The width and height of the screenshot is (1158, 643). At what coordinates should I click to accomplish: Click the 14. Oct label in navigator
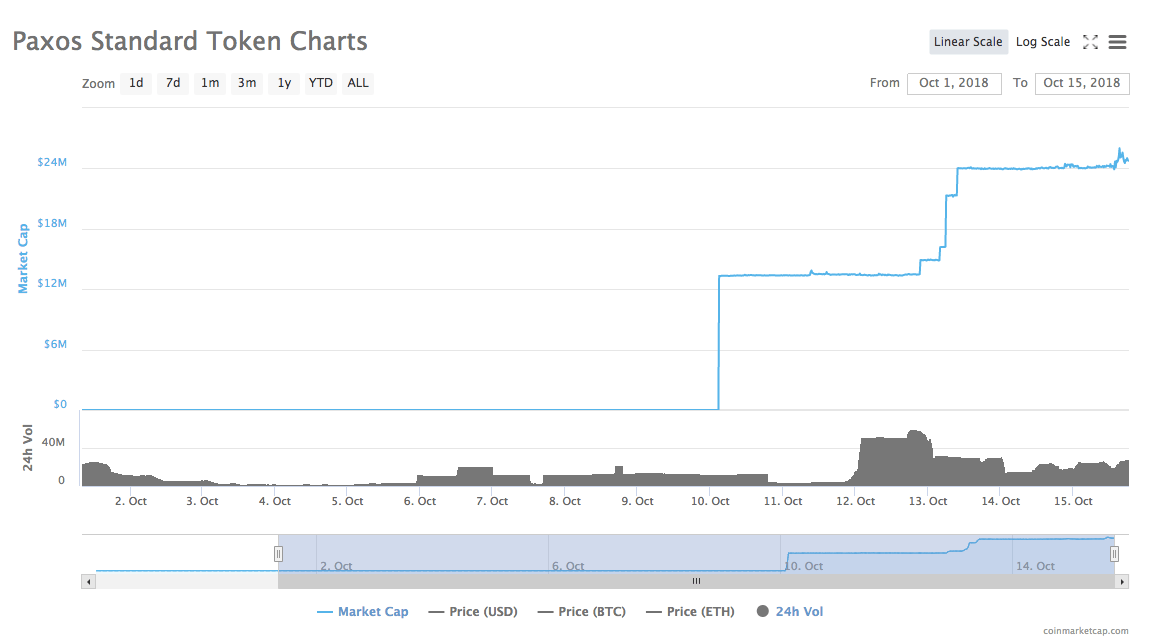coord(1035,566)
